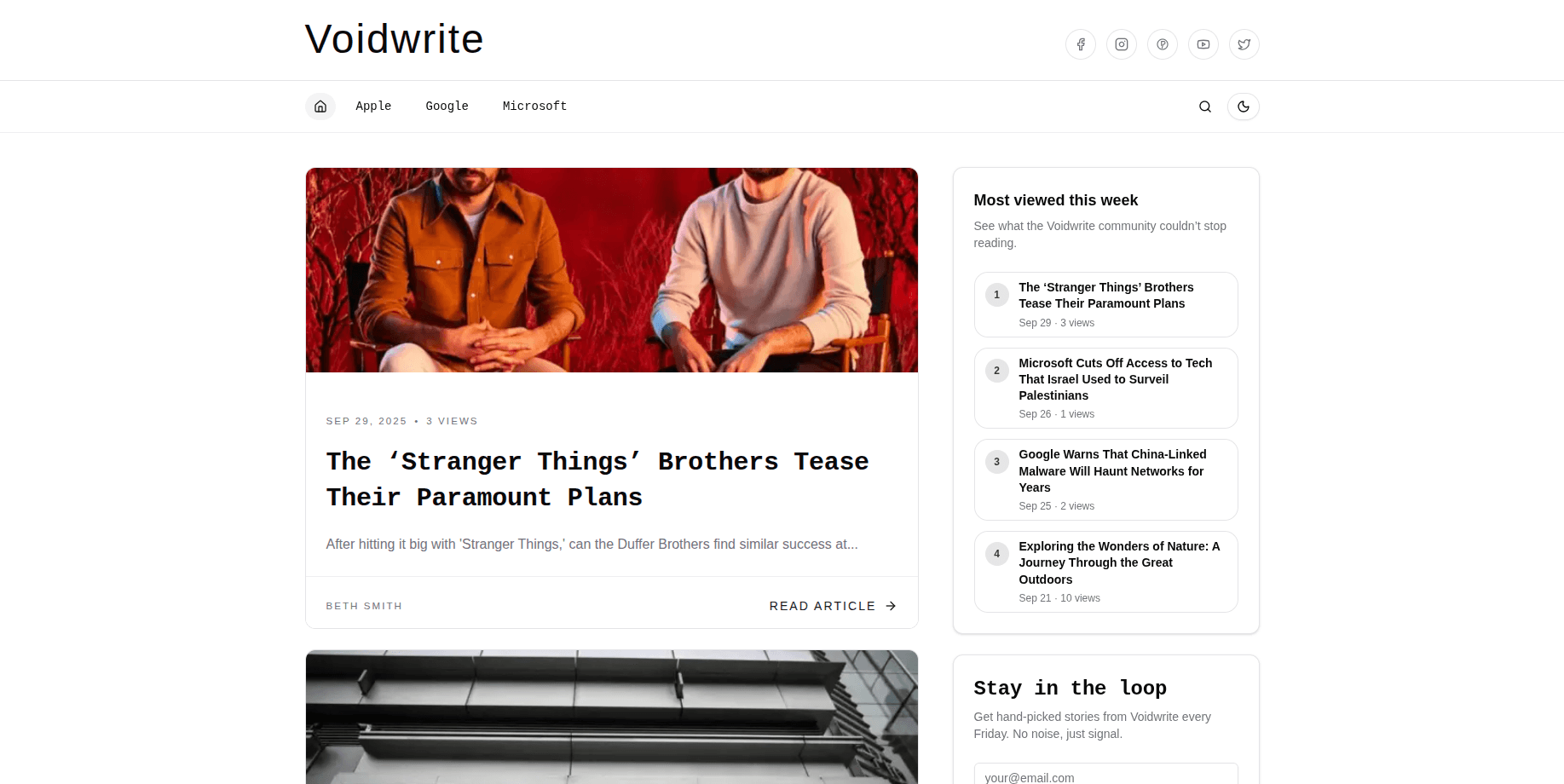This screenshot has height=784, width=1564.
Task: Go to home via house icon
Action: (x=320, y=107)
